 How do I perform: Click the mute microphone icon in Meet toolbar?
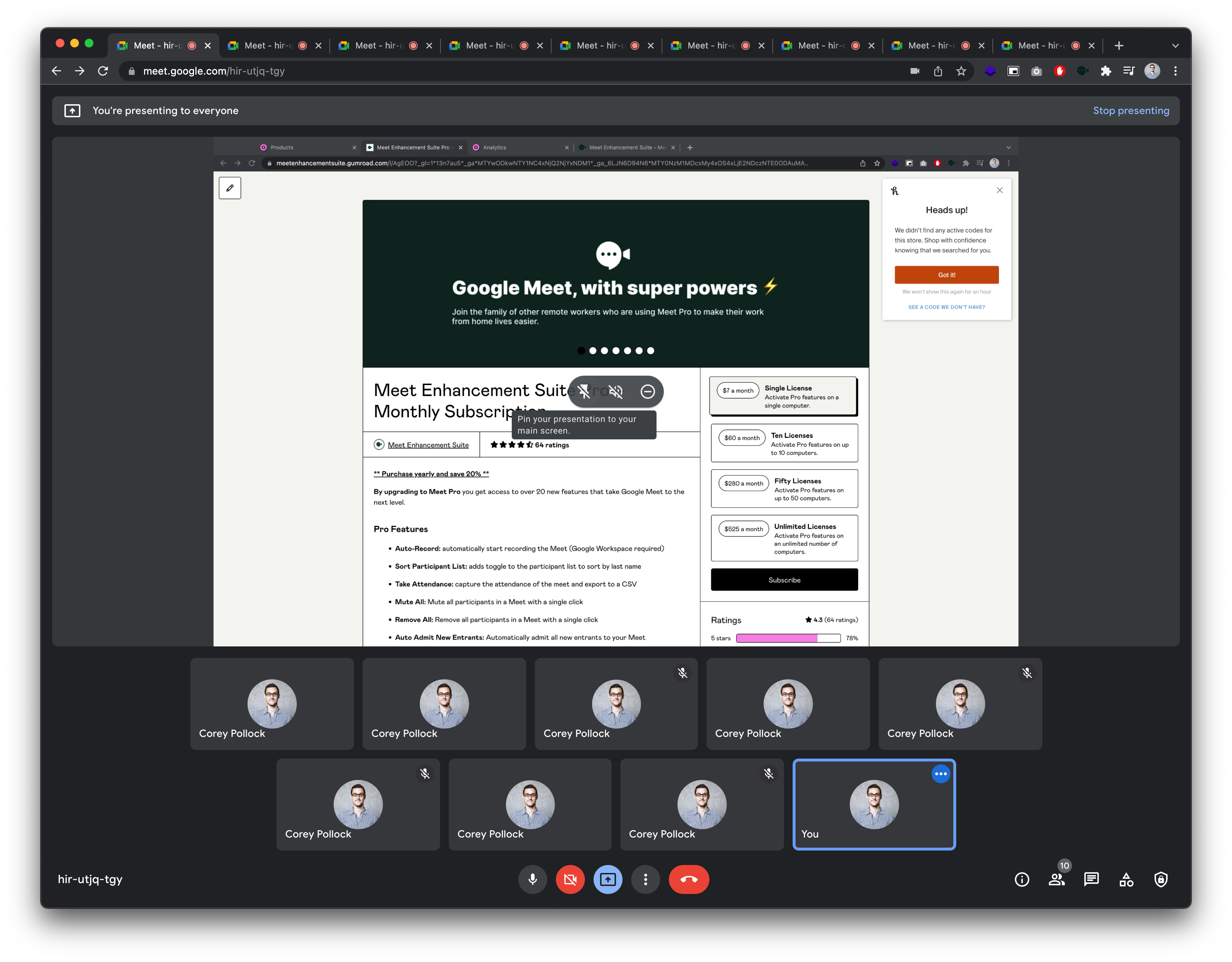click(533, 880)
